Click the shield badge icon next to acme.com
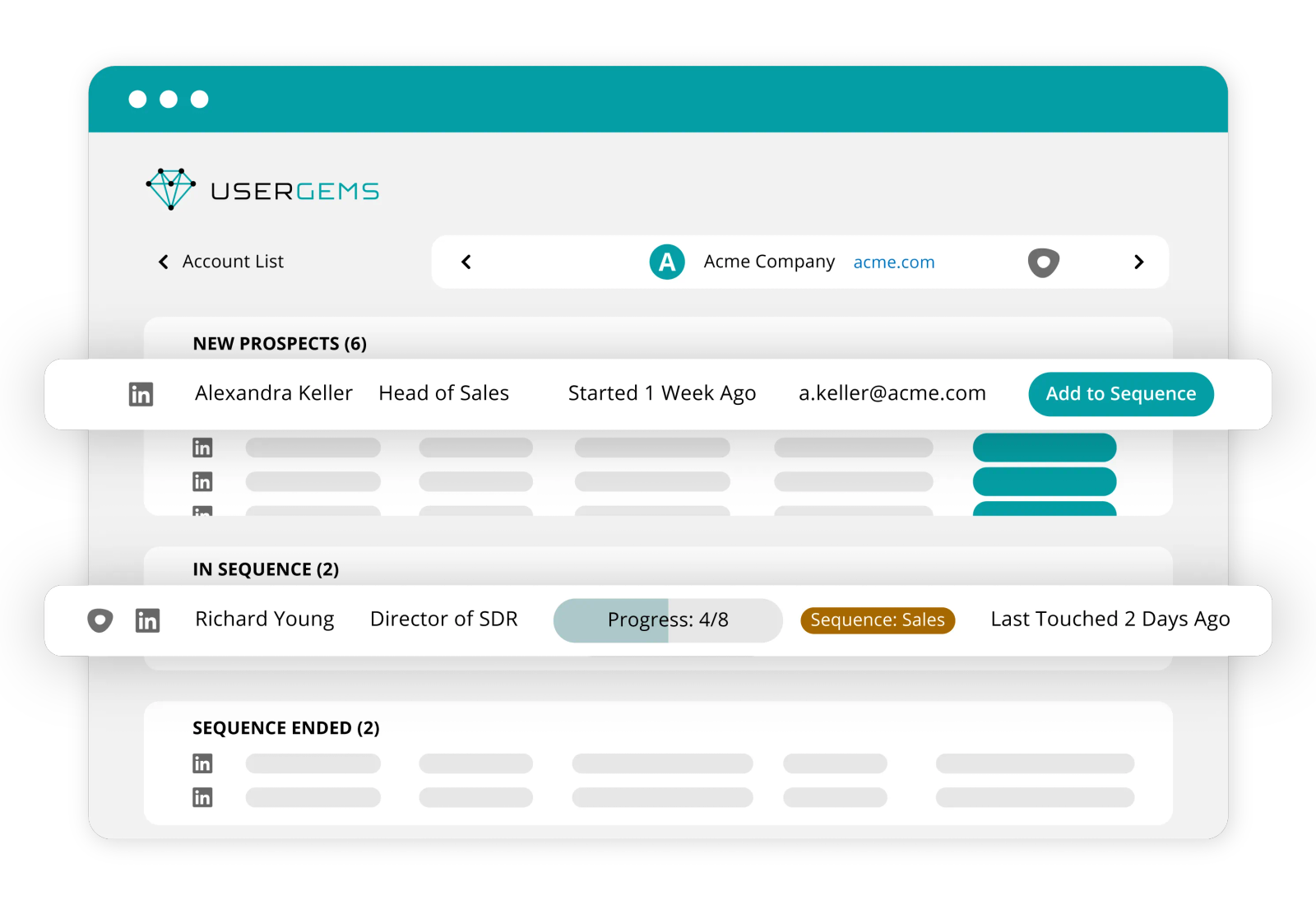 [x=1043, y=262]
